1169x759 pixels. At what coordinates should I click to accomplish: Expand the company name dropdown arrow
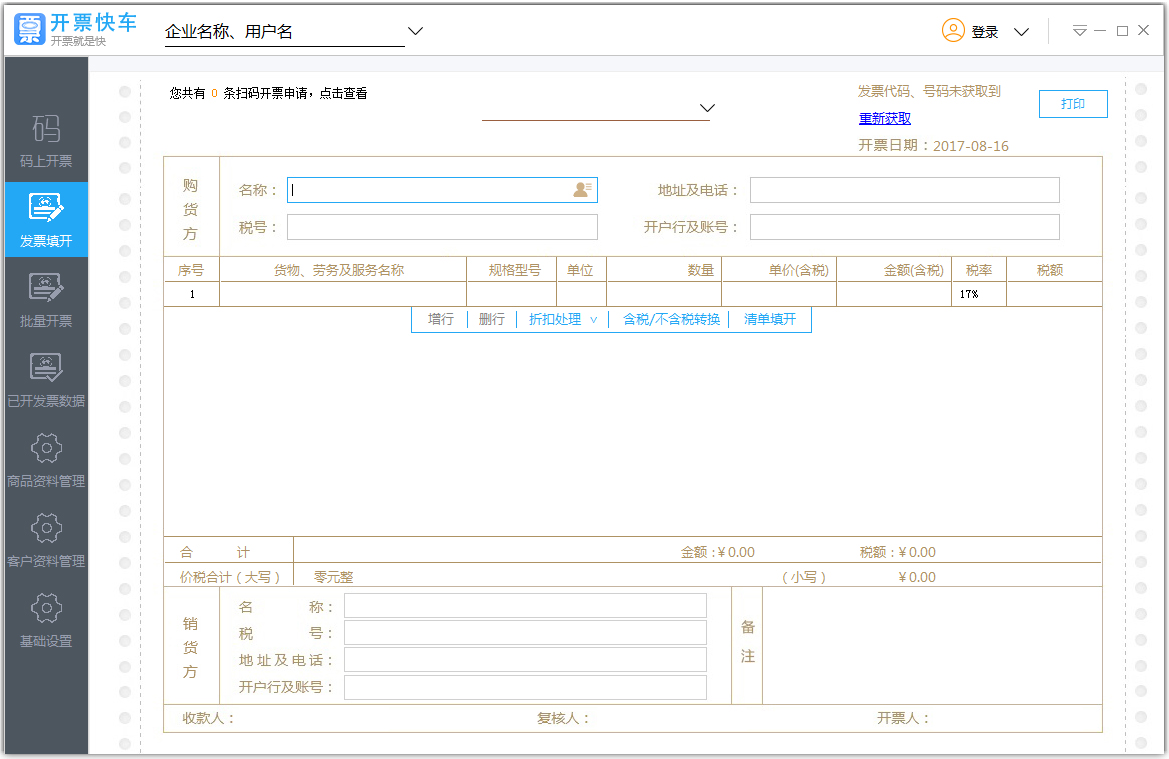click(x=416, y=31)
